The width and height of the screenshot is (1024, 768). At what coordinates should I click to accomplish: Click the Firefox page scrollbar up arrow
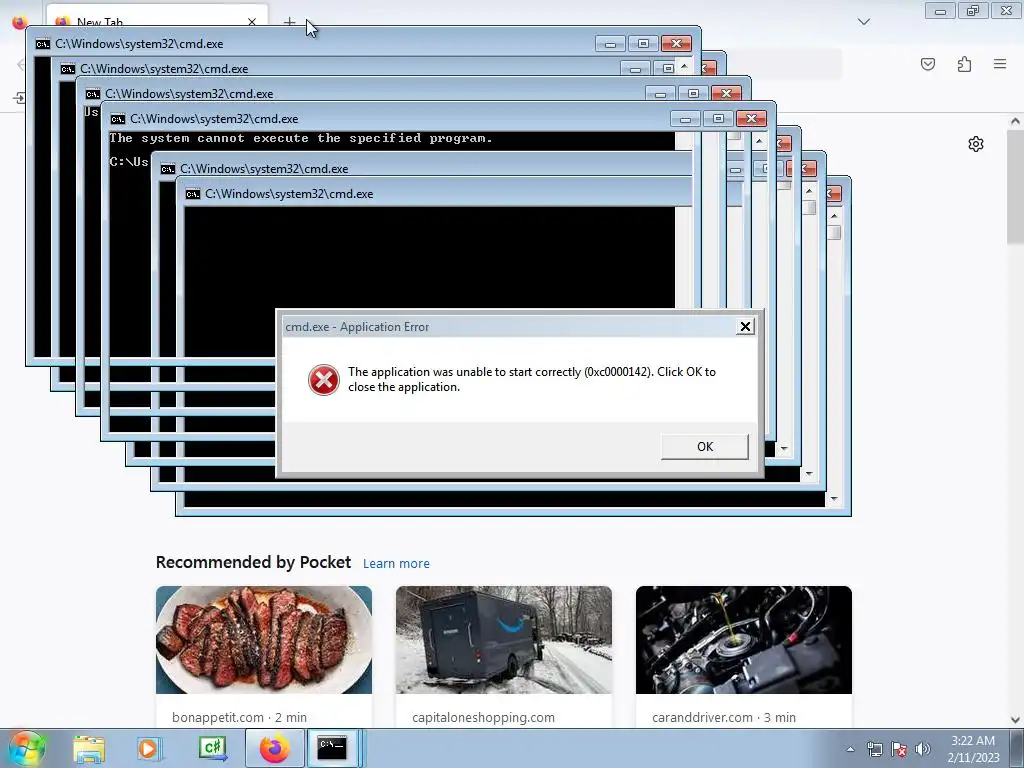click(x=1015, y=121)
